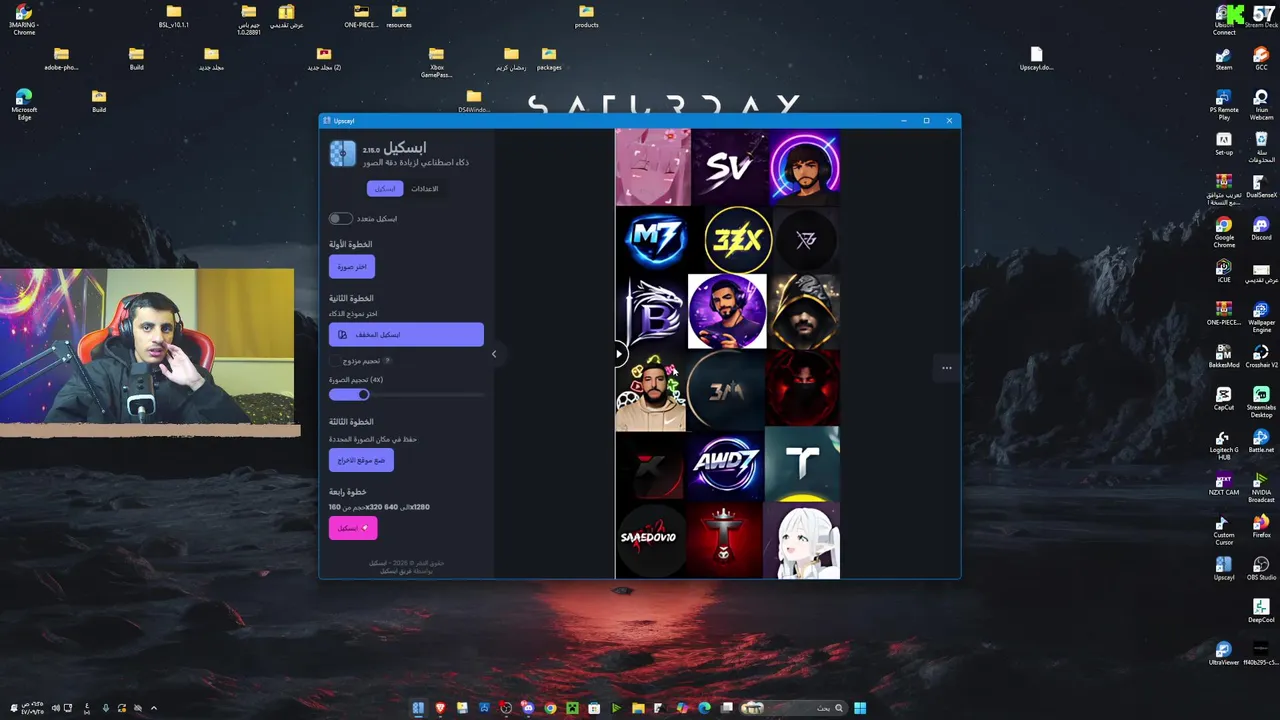Screen dimensions: 1280x720
Task: Click the Upscayl logo icon in the sidebar
Action: tap(342, 153)
